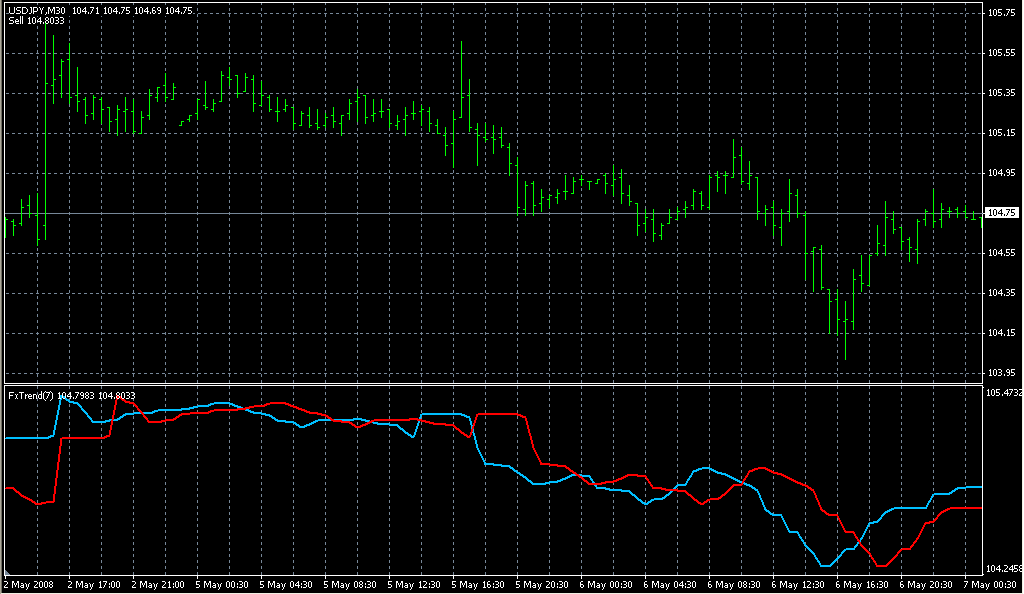1024x594 pixels.
Task: Click the 105.75 price scale label
Action: pos(1001,13)
